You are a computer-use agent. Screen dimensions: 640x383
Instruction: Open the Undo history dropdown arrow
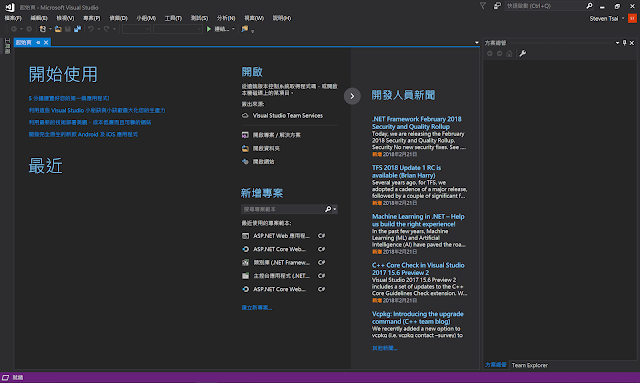pos(98,29)
